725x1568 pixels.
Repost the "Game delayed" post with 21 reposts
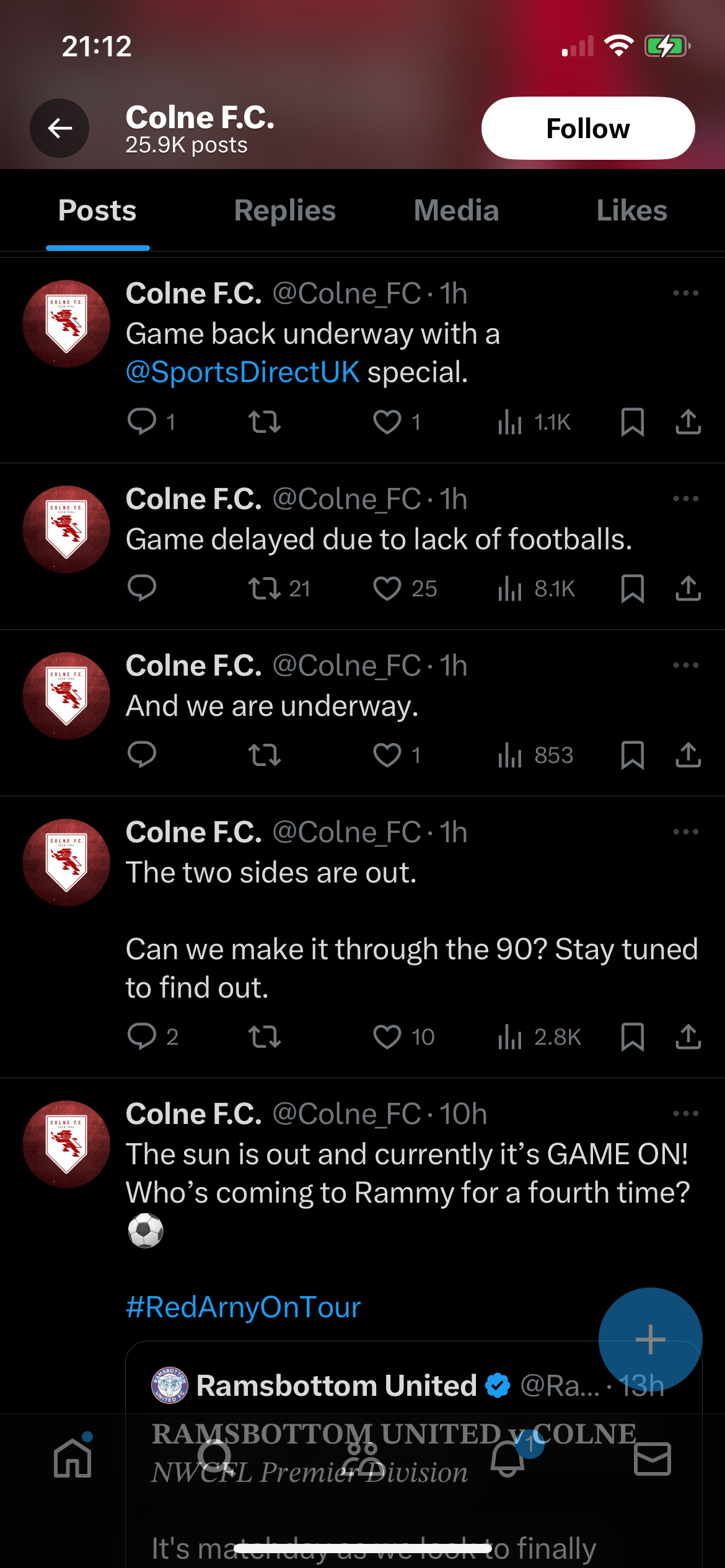click(x=265, y=588)
